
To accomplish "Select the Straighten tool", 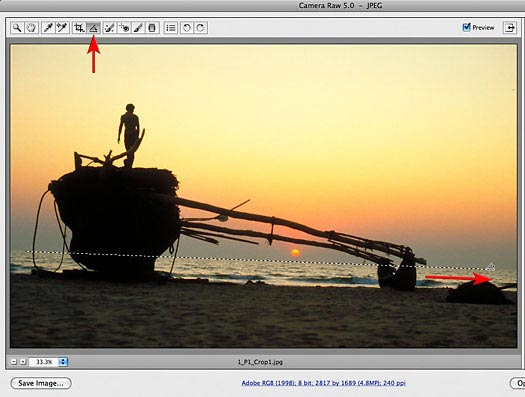I will click(93, 28).
